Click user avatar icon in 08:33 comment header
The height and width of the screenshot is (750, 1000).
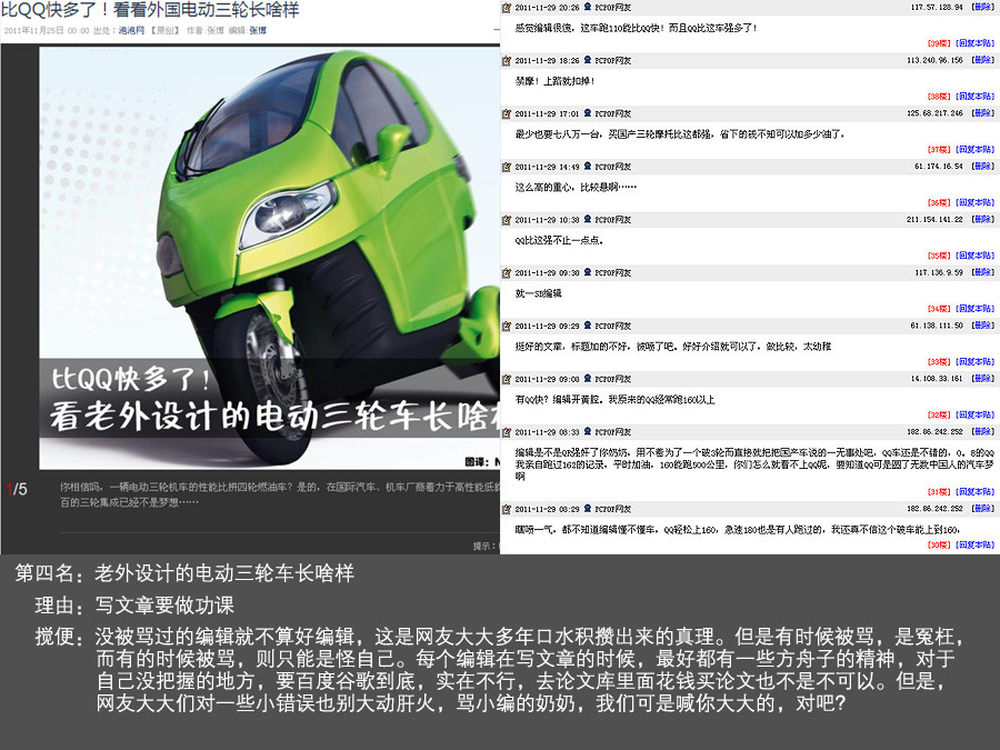(587, 431)
